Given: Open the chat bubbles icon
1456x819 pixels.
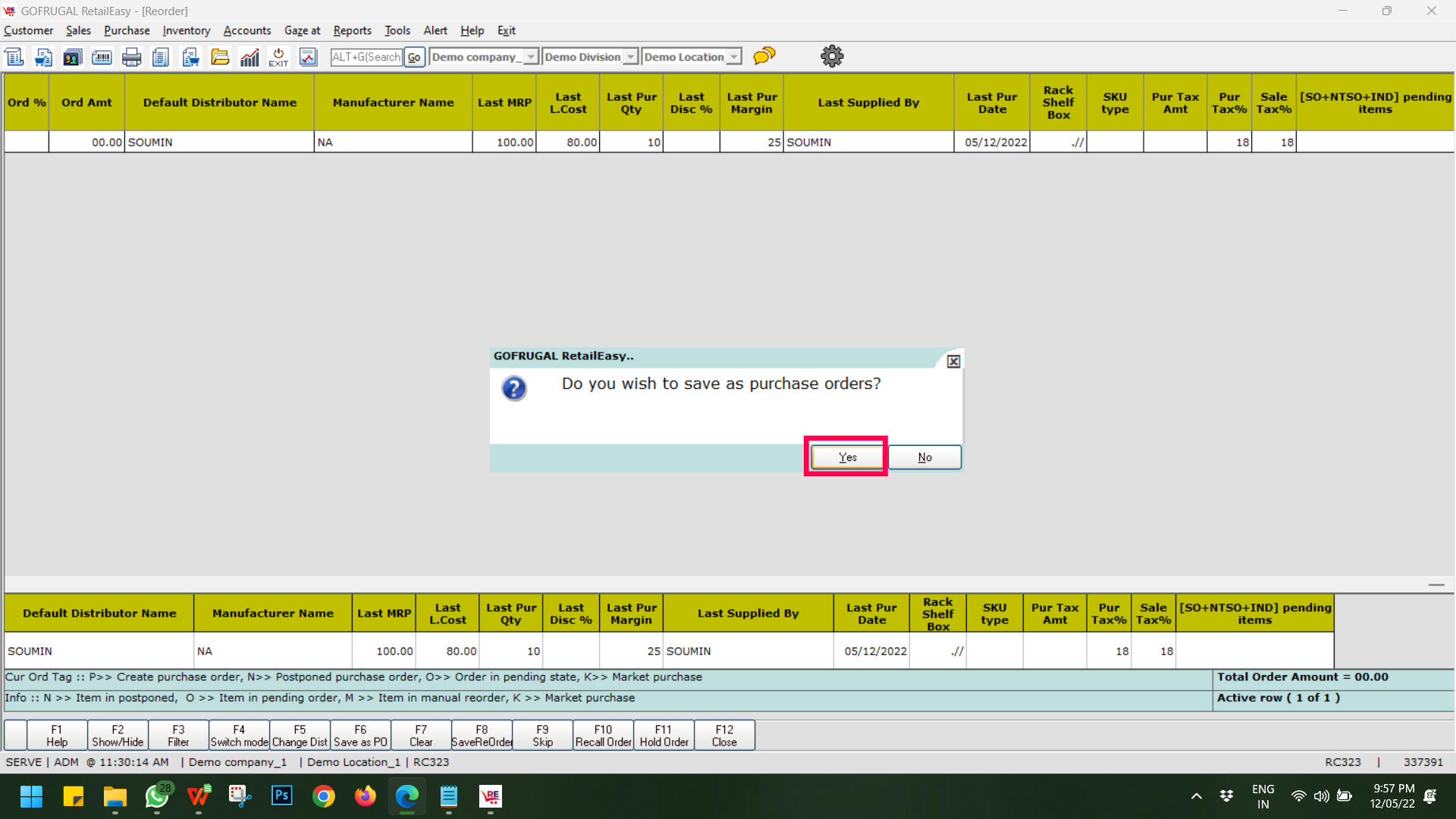Looking at the screenshot, I should [764, 55].
